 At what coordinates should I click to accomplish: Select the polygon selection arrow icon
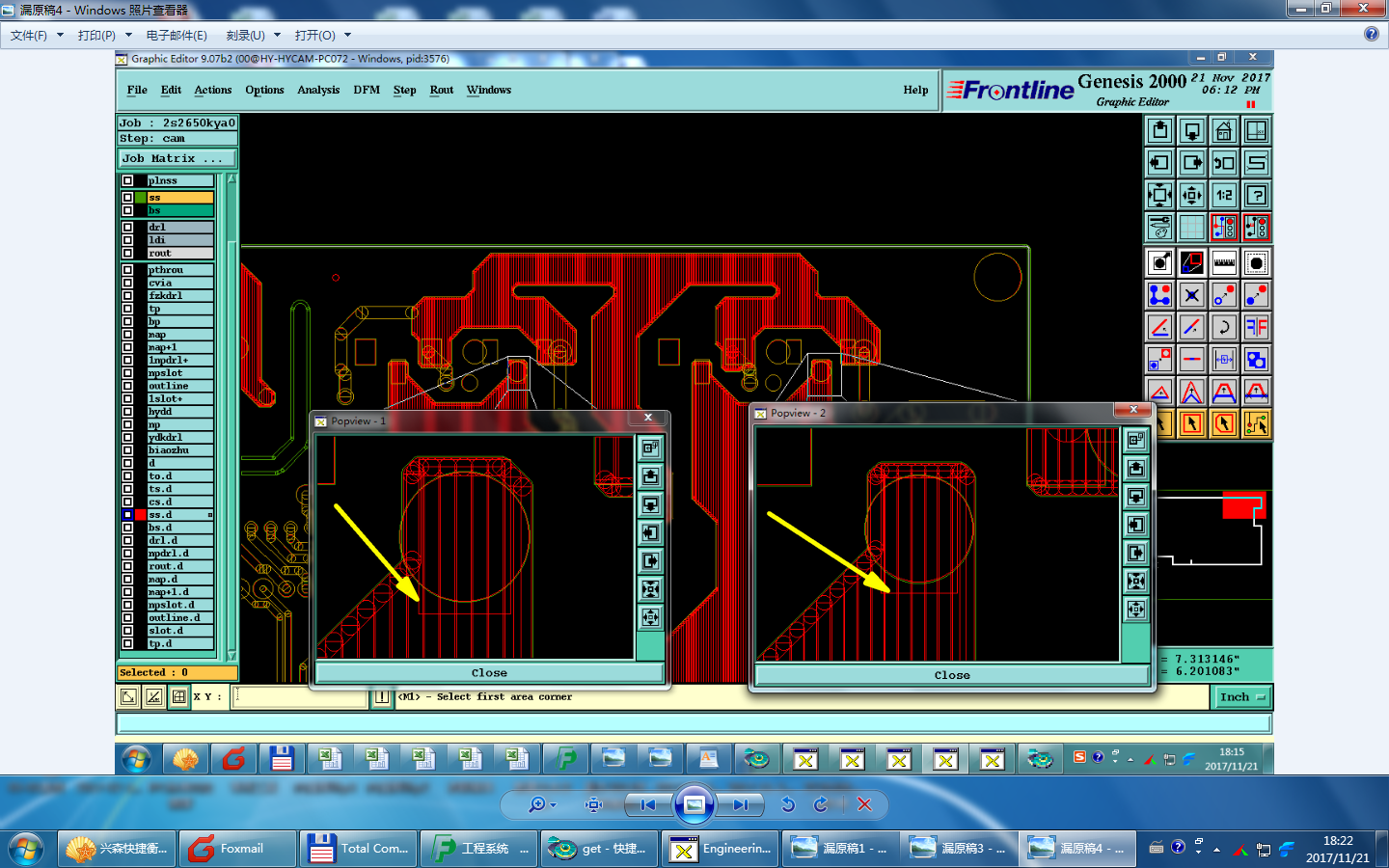pos(1224,423)
